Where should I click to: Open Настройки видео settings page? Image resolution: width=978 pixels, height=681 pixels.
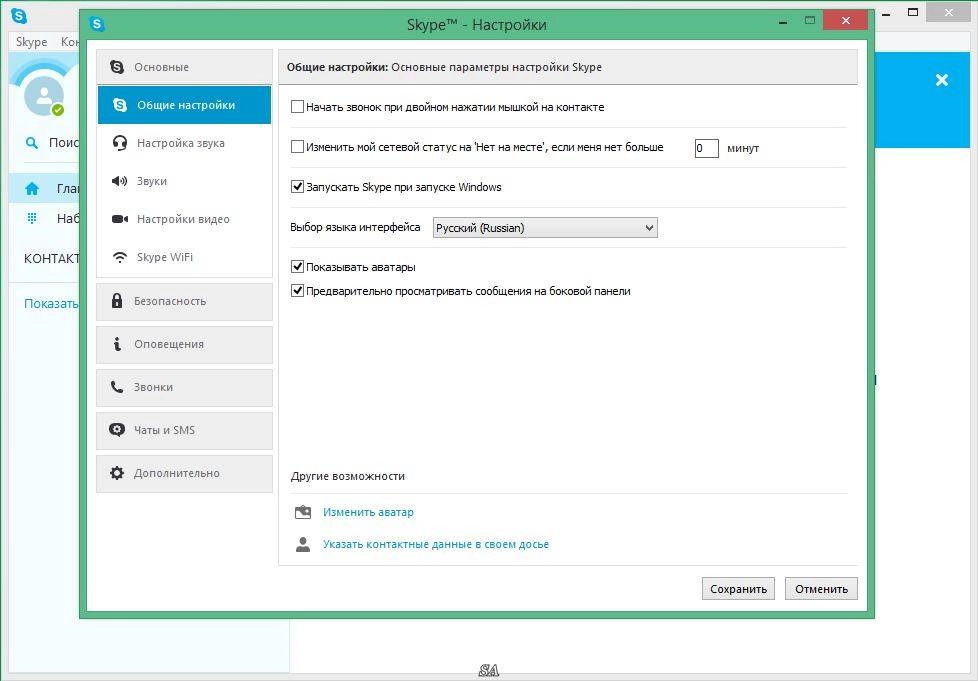coord(185,219)
